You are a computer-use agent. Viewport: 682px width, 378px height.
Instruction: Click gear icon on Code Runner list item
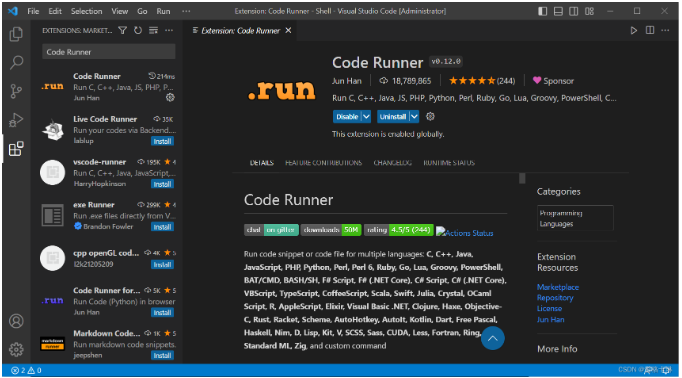170,97
